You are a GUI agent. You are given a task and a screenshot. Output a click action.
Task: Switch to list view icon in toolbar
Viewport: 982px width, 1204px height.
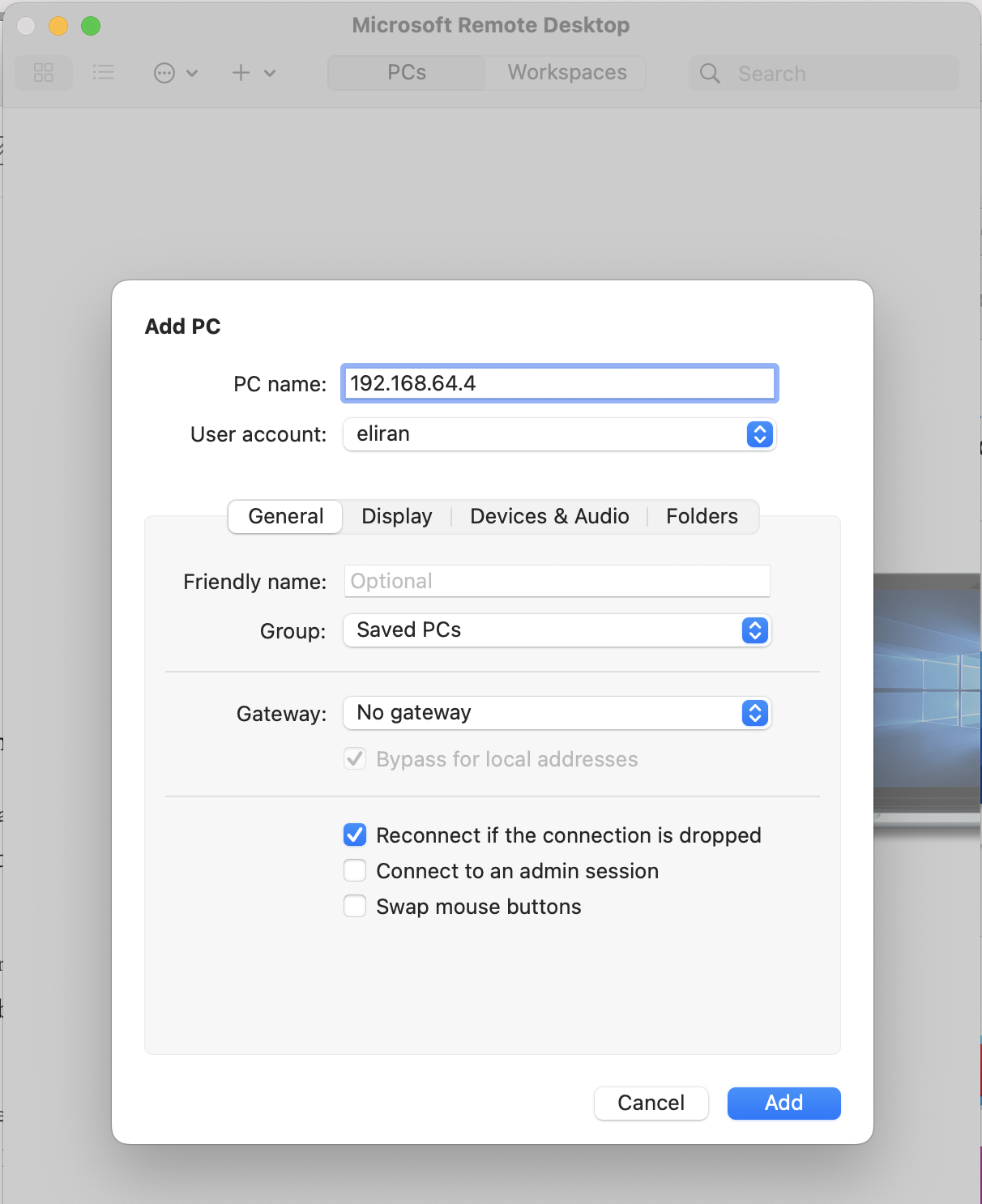pos(103,73)
